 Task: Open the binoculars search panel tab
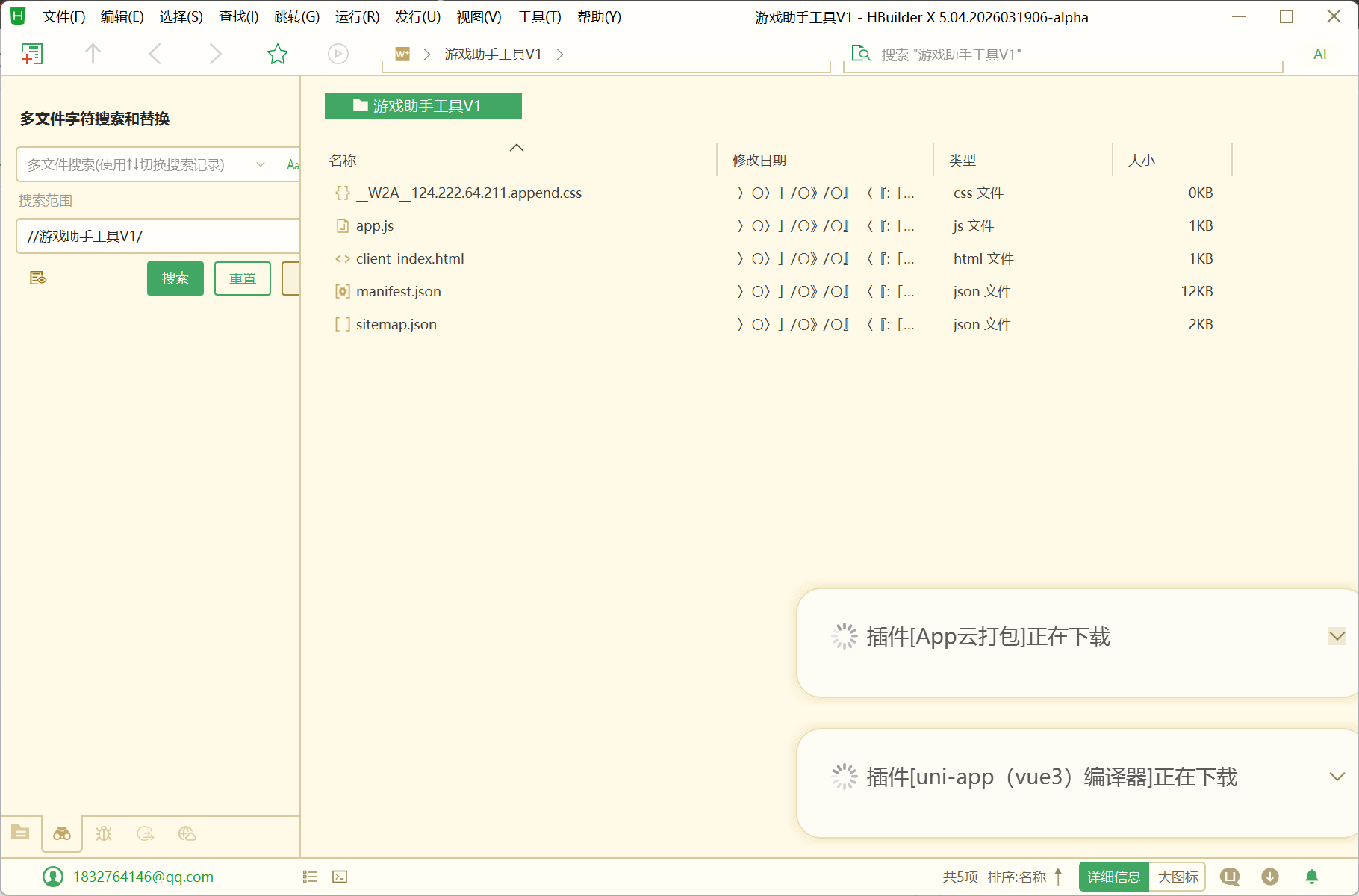(x=62, y=833)
